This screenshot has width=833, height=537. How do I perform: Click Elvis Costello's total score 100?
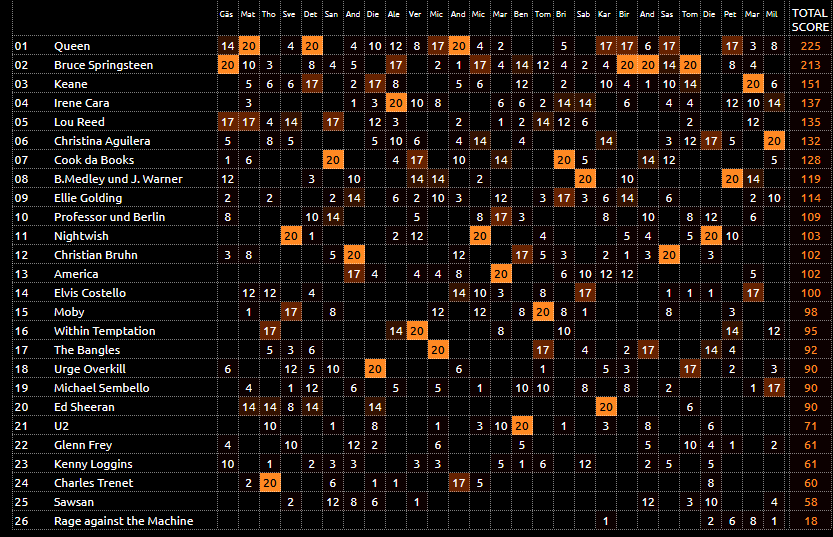pos(811,293)
